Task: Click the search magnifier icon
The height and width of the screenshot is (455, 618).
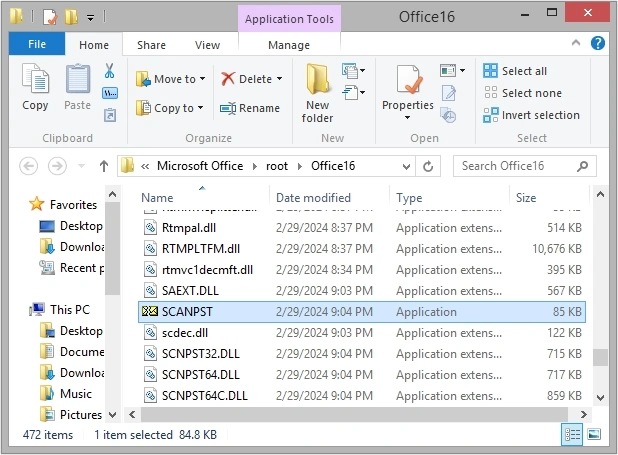Action: coord(582,166)
